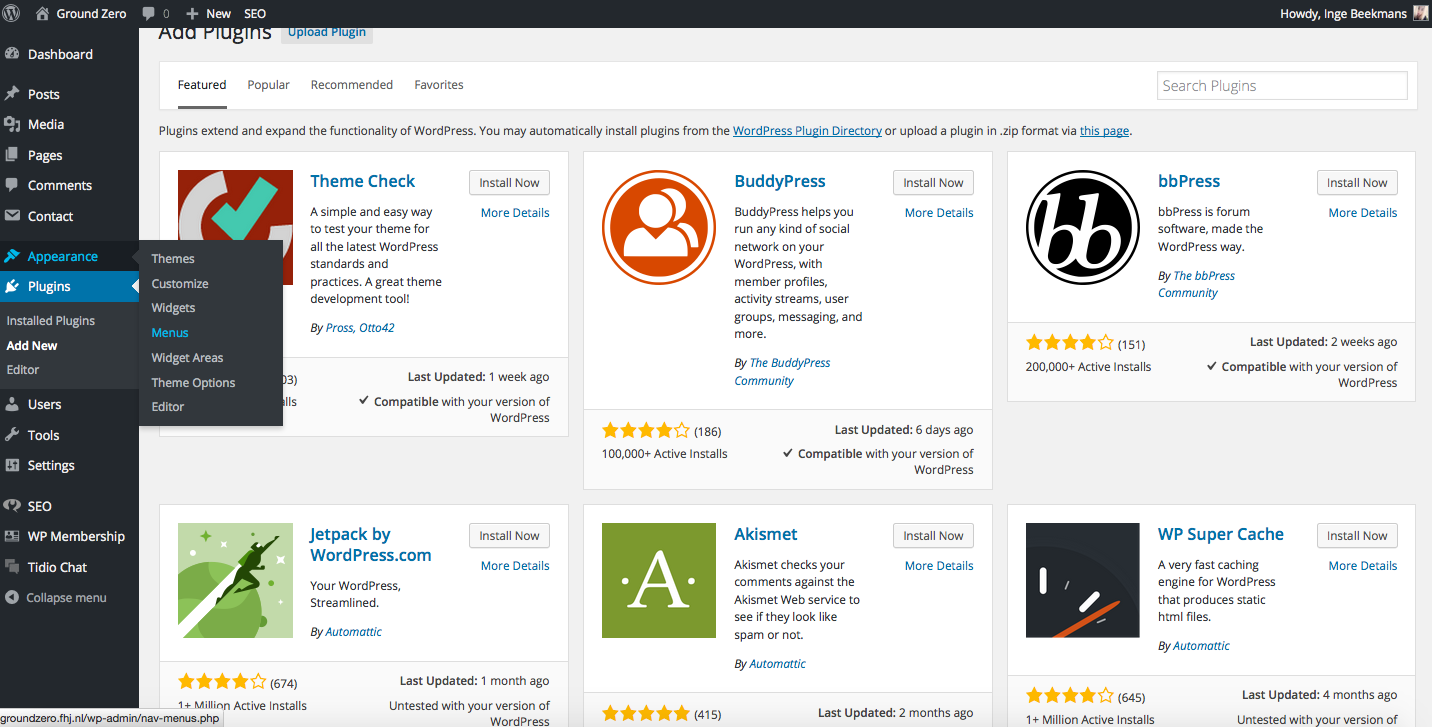The image size is (1432, 727).
Task: Click the WordPress logo in the admin bar
Action: 12,13
